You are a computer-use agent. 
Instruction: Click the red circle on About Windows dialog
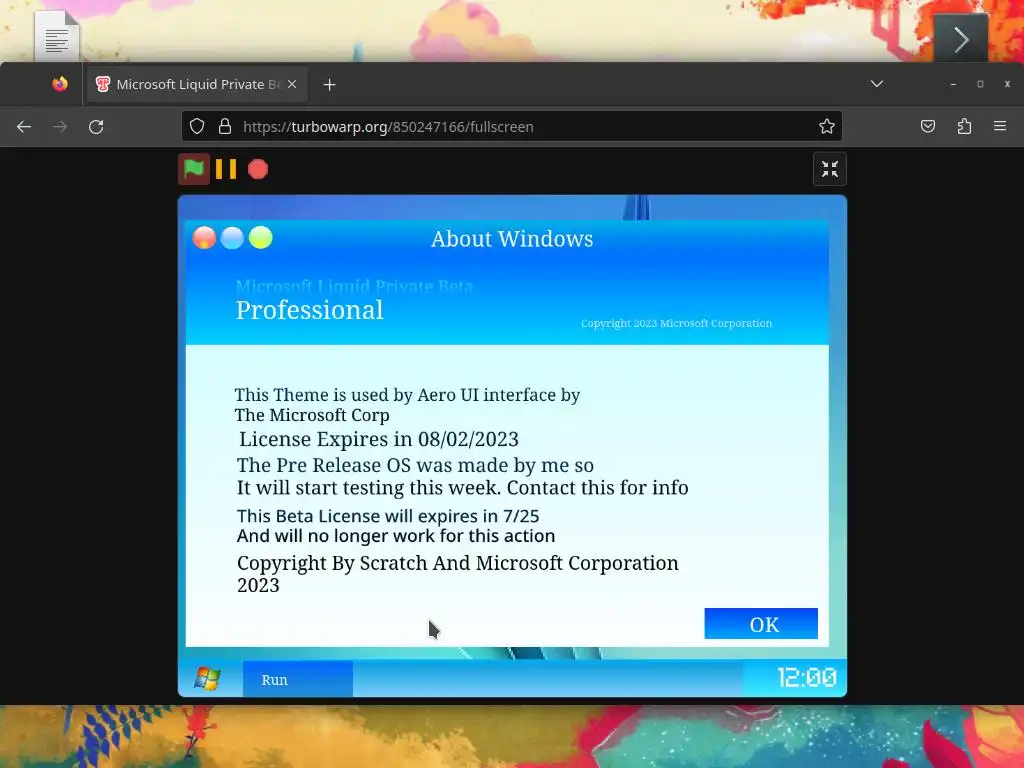click(x=204, y=238)
